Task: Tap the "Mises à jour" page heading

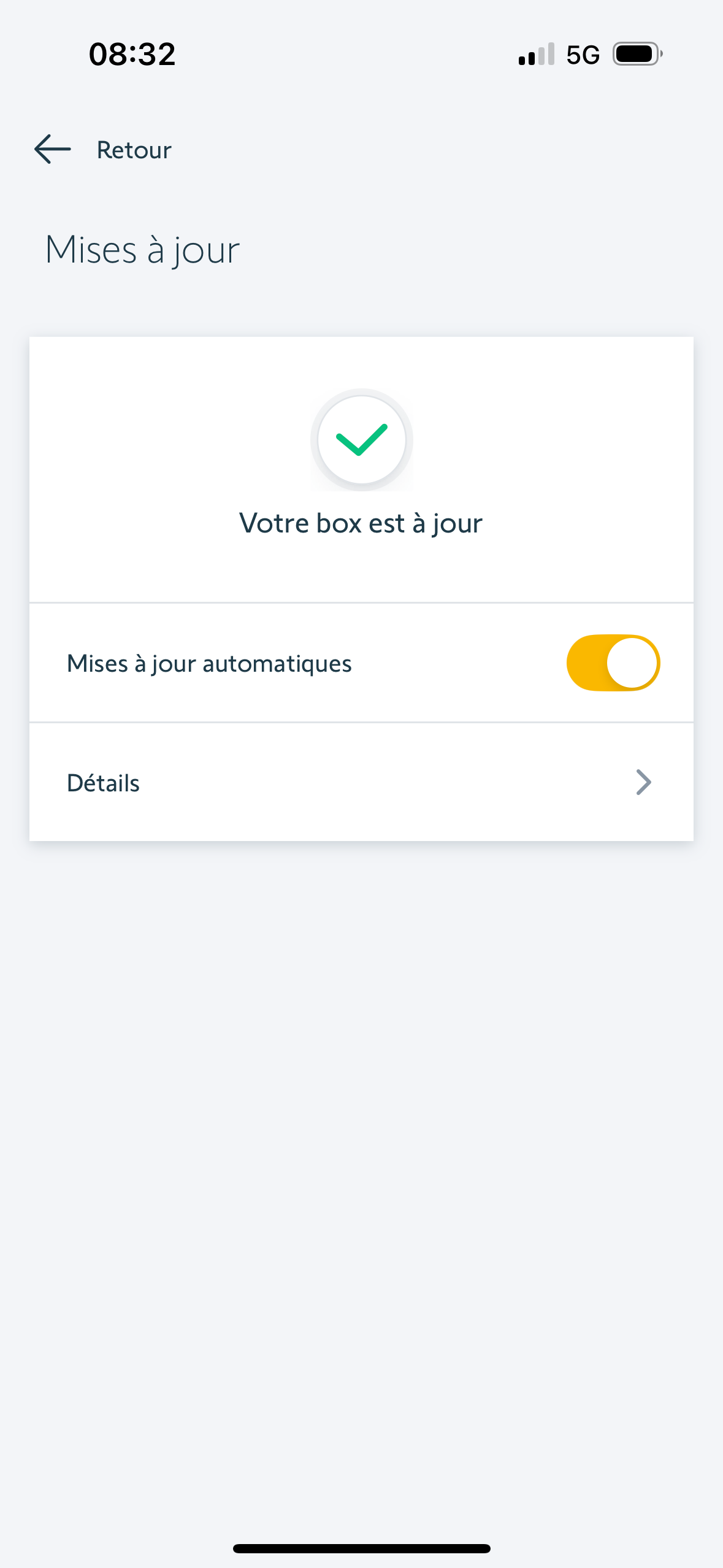Action: pyautogui.click(x=142, y=250)
